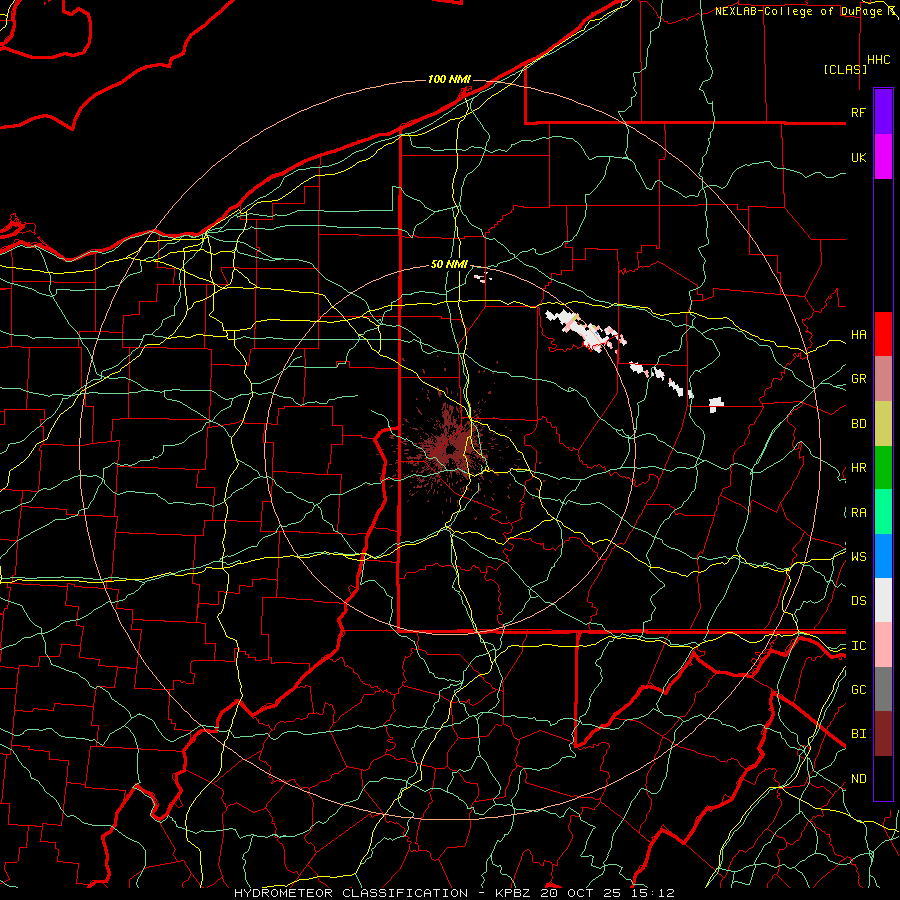The width and height of the screenshot is (900, 900).
Task: Click the HHC product code text
Action: pyautogui.click(x=878, y=60)
